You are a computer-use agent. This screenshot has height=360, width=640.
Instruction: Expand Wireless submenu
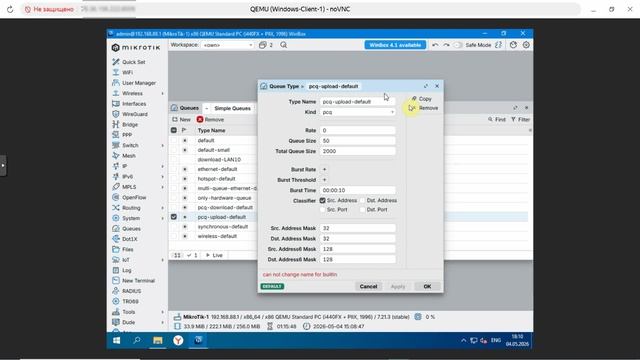[x=162, y=93]
